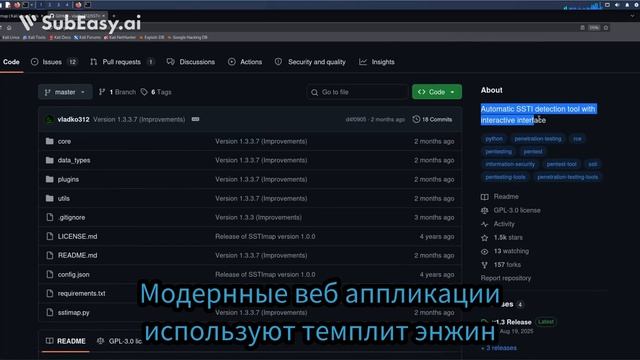Click the fork icon beside 157 forks
This screenshot has height=360, width=640.
(x=484, y=265)
